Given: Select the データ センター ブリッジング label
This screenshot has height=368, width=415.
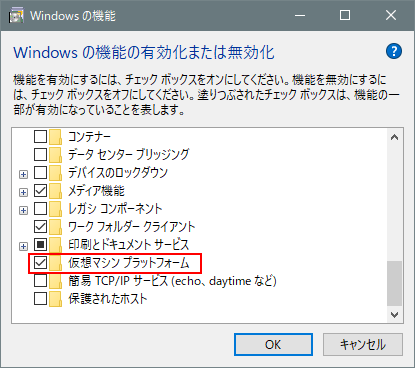Looking at the screenshot, I should (x=129, y=154).
